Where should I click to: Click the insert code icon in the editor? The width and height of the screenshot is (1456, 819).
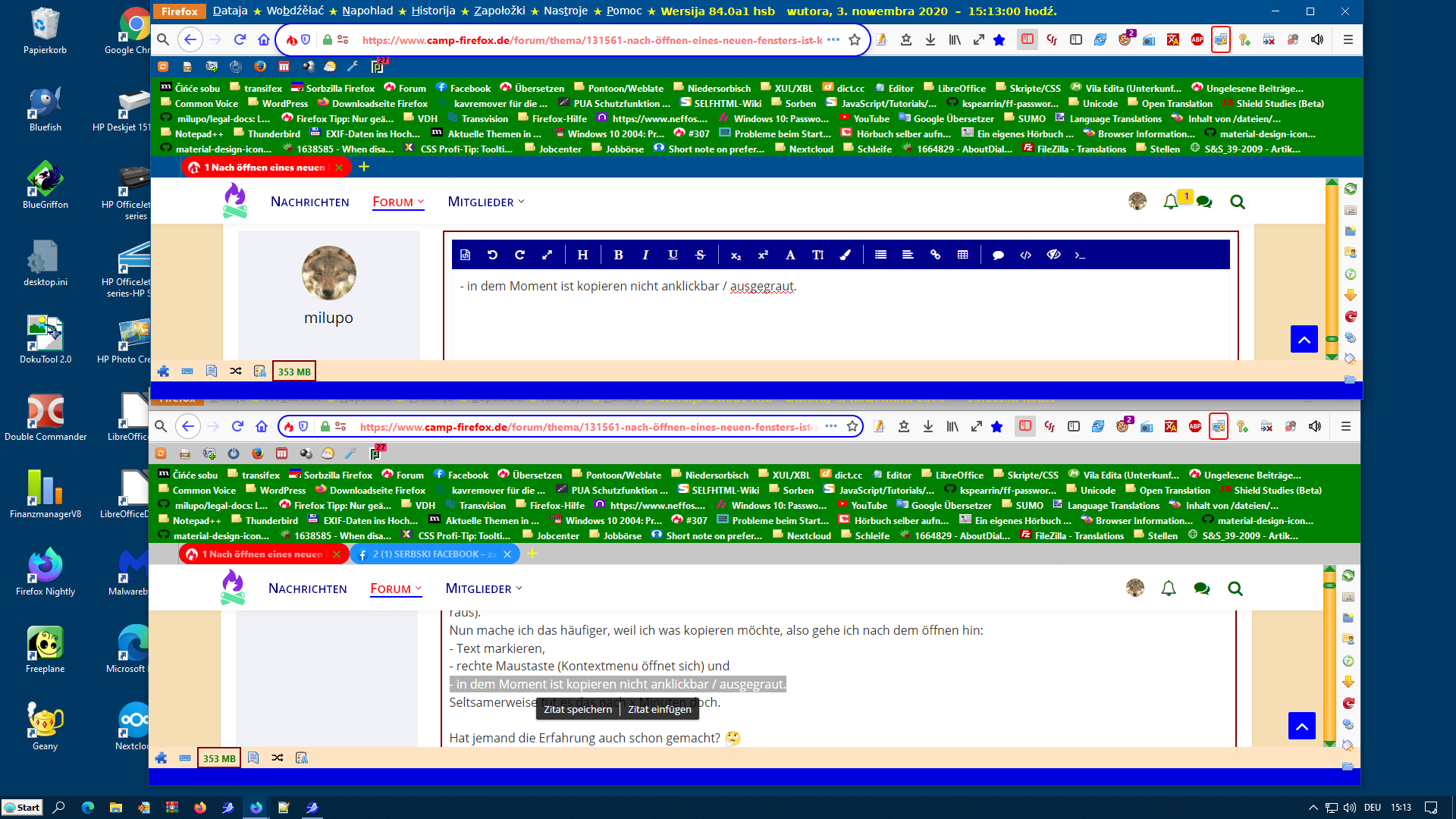(x=1025, y=255)
